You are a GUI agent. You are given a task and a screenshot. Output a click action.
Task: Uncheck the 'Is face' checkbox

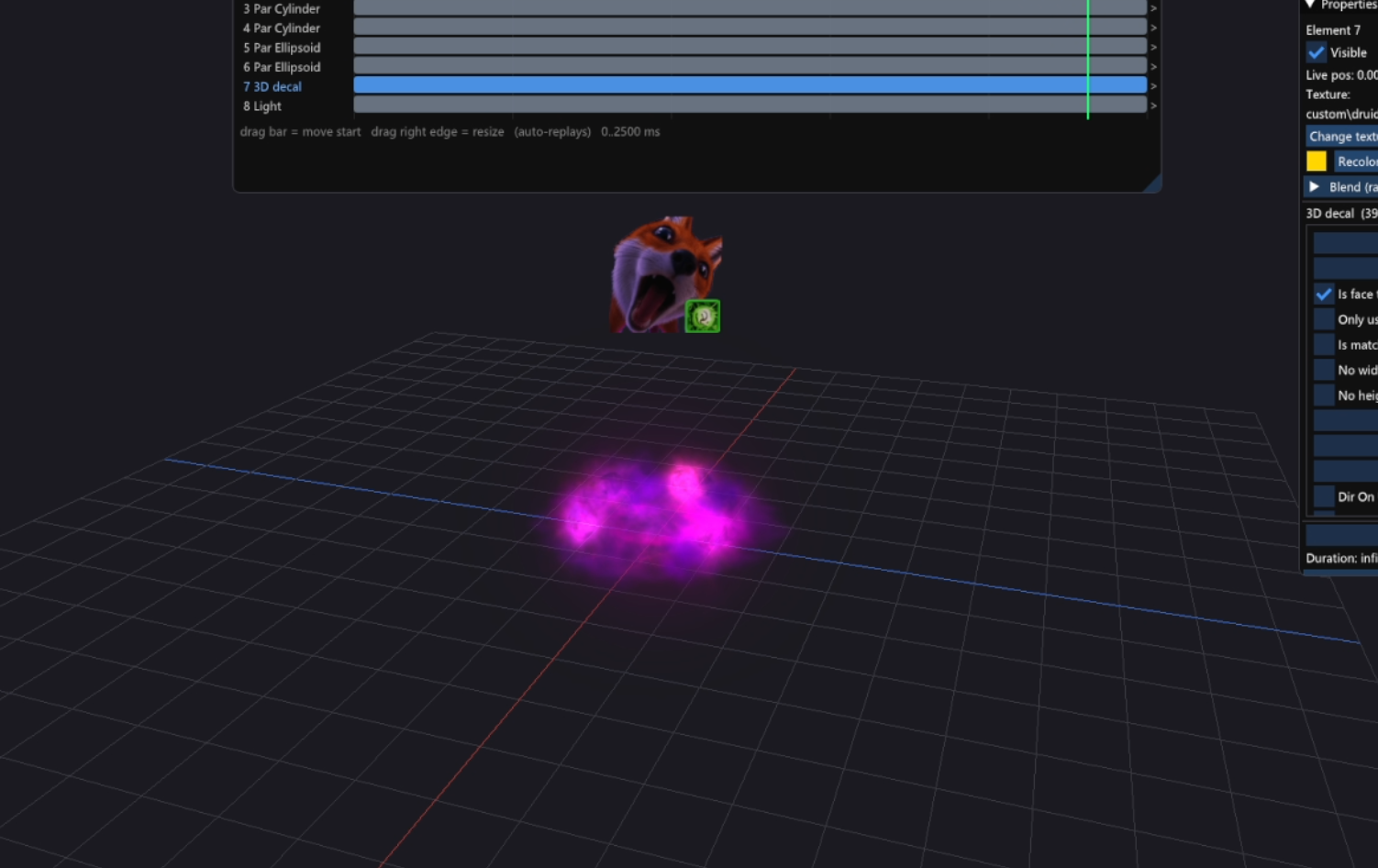1324,294
